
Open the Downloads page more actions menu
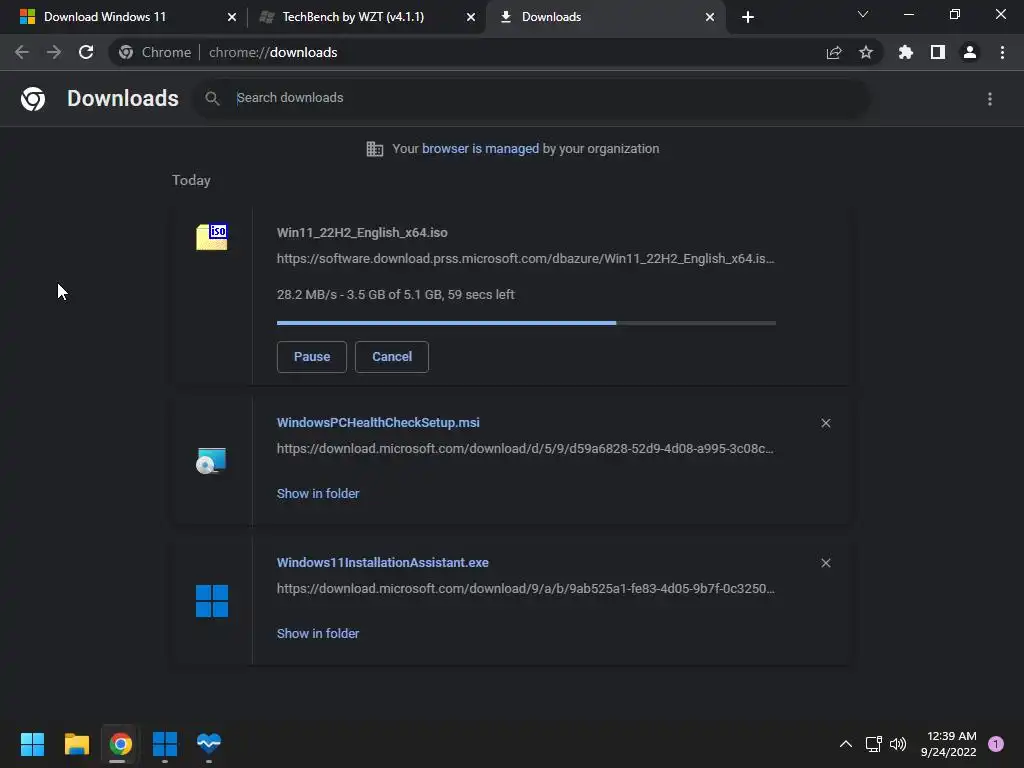click(990, 99)
